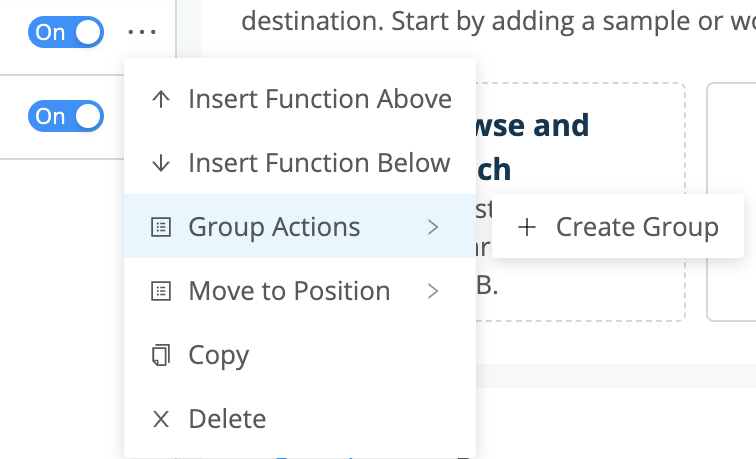This screenshot has width=756, height=459.
Task: Expand the Group Actions submenu chevron
Action: click(x=433, y=227)
